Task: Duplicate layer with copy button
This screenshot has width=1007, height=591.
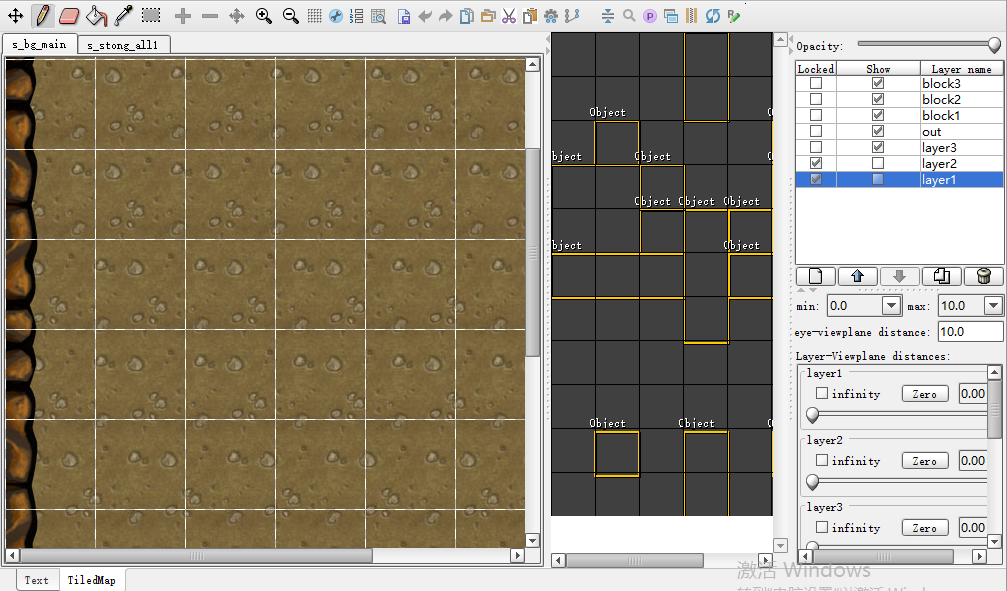Action: [x=941, y=276]
